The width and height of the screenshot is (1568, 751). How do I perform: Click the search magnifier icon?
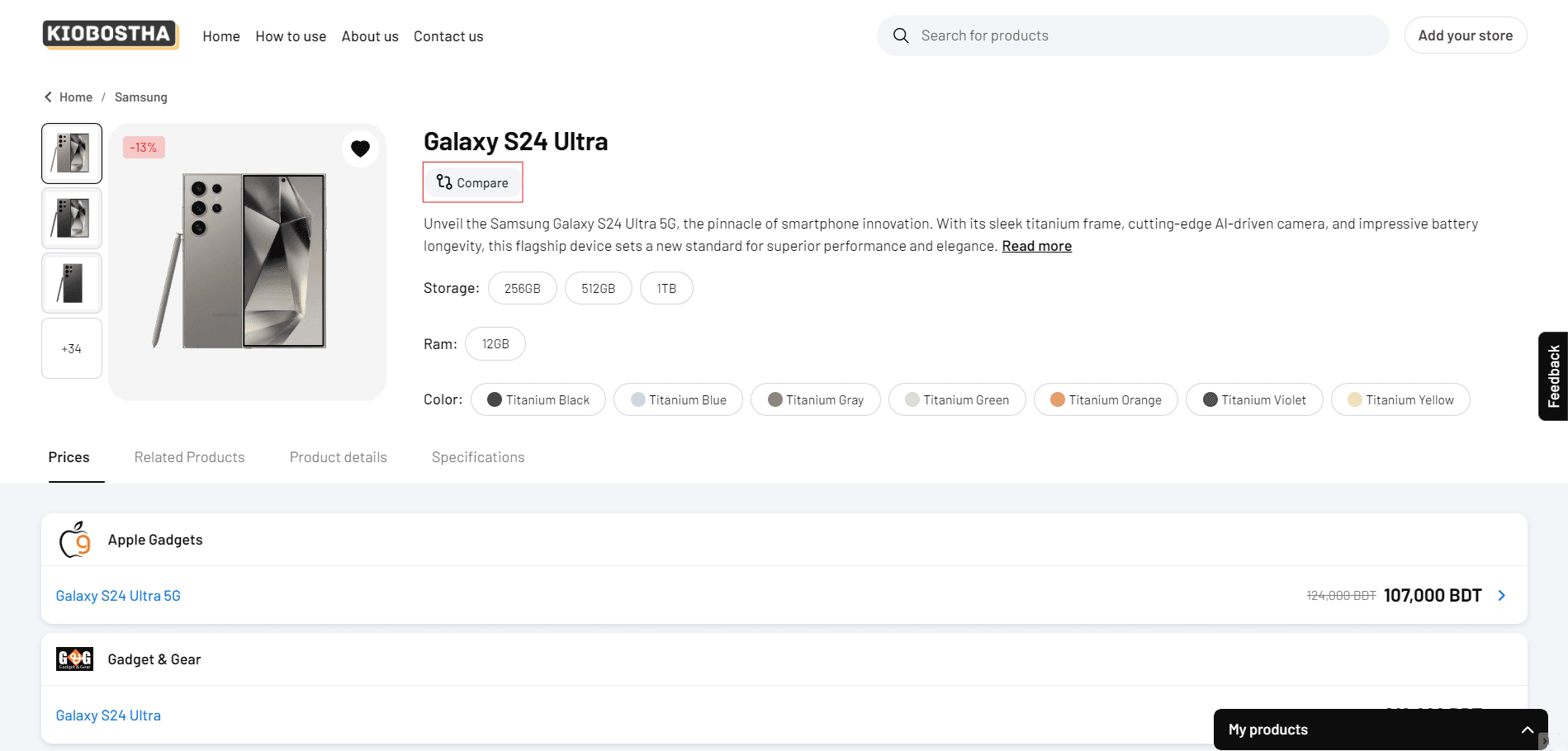point(901,35)
